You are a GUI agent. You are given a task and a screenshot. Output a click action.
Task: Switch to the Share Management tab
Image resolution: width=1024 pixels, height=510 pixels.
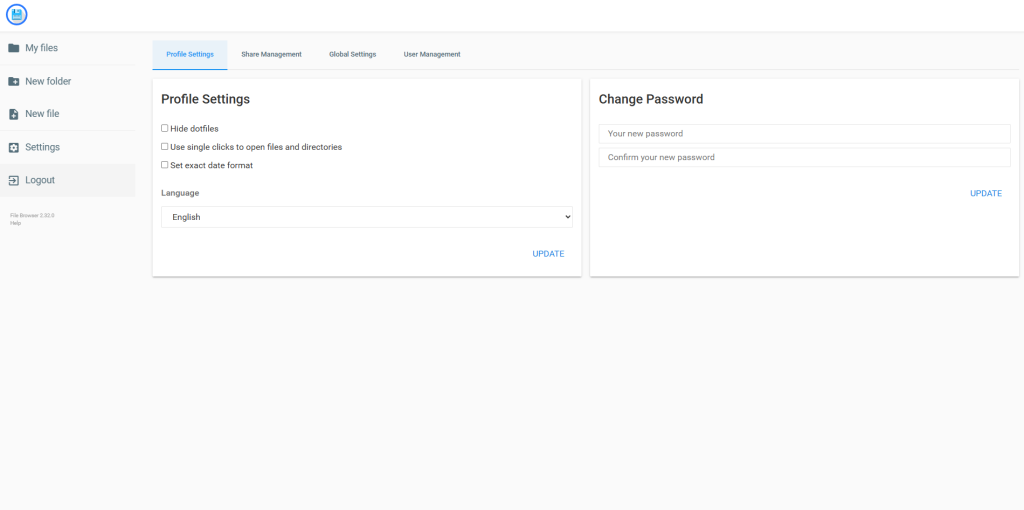click(271, 54)
